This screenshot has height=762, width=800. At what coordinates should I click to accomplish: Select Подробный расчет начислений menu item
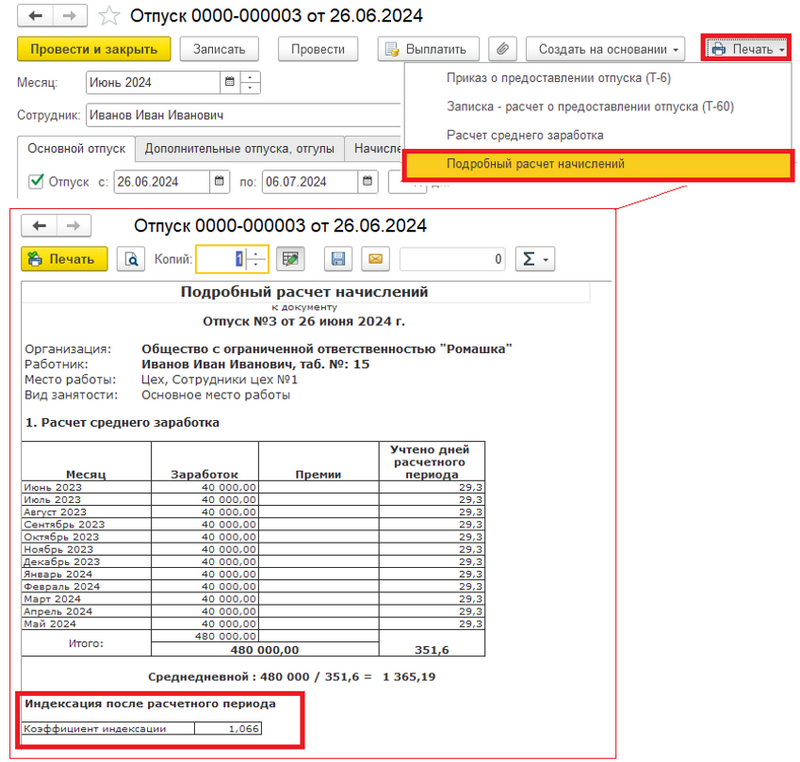pyautogui.click(x=535, y=164)
